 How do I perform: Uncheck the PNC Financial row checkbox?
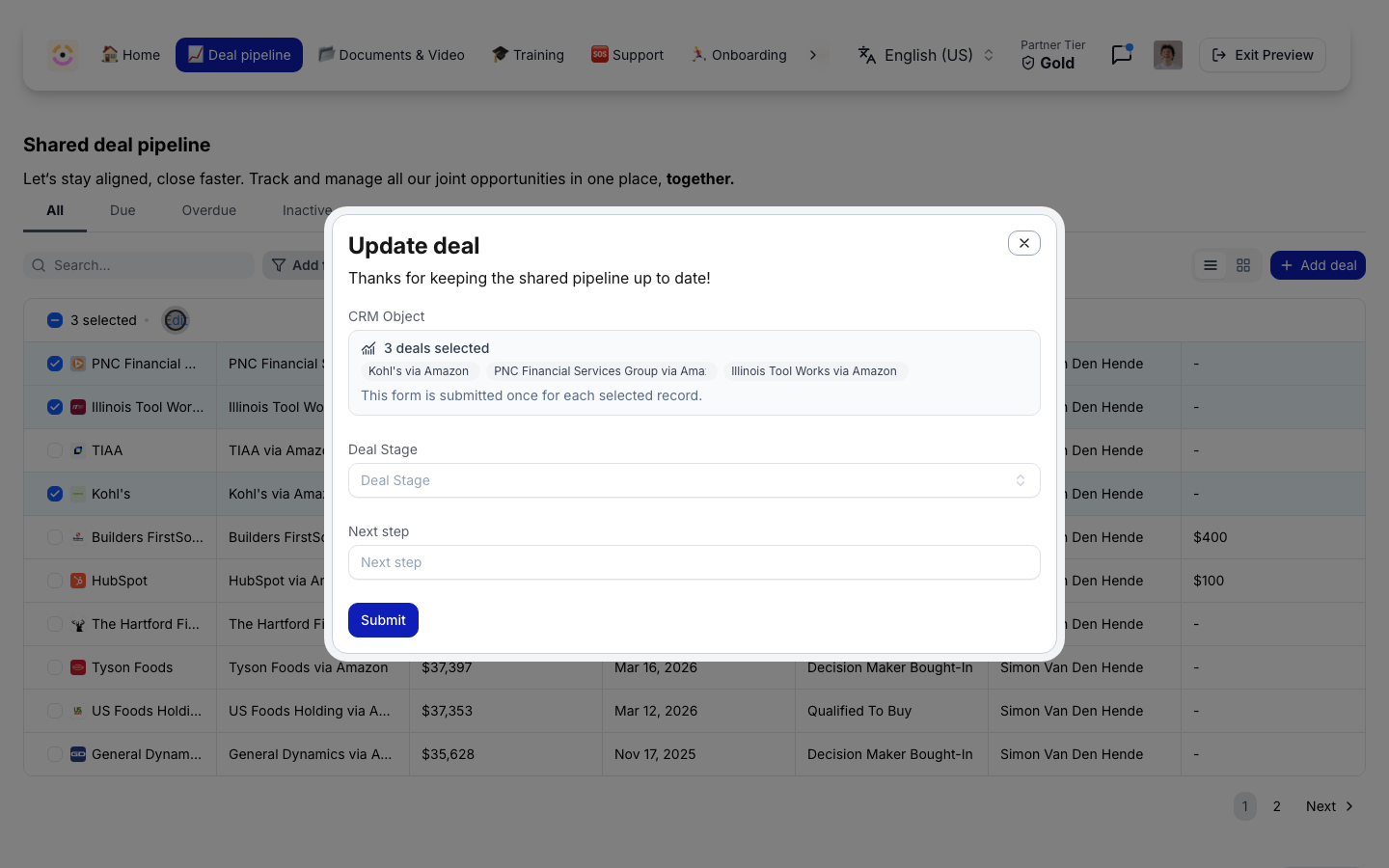pos(55,364)
